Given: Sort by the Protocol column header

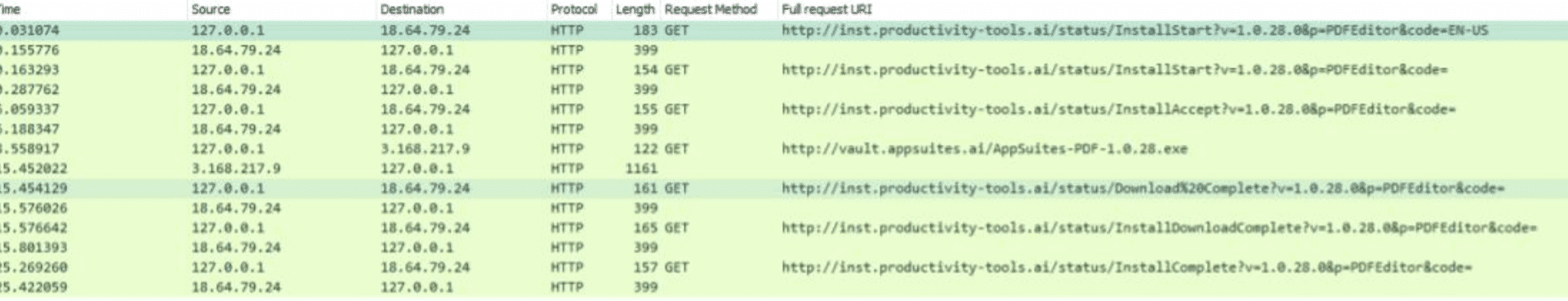Looking at the screenshot, I should point(573,10).
